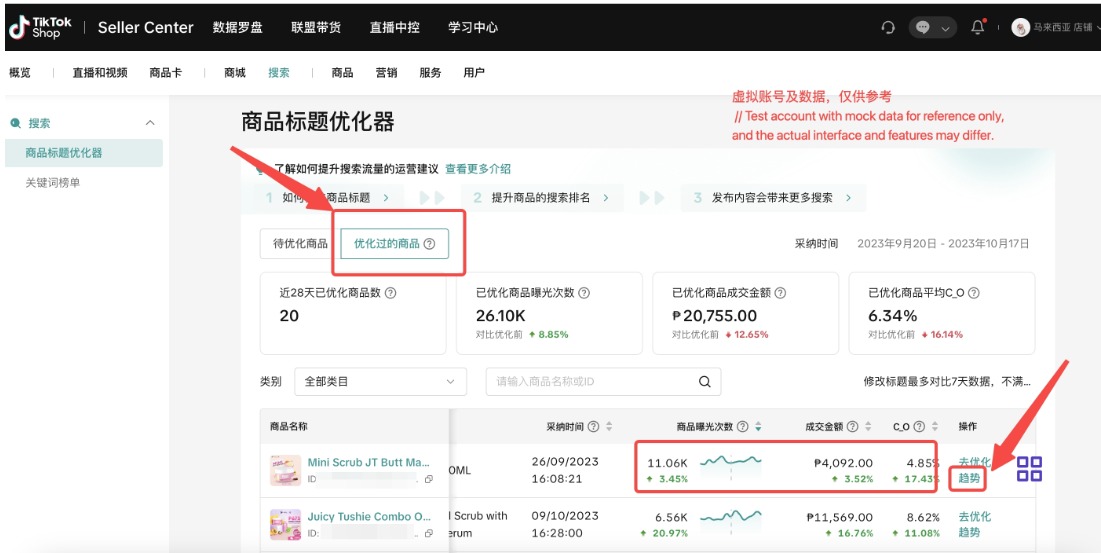The image size is (1101, 553).
Task: Open the chat messages icon
Action: point(923,27)
